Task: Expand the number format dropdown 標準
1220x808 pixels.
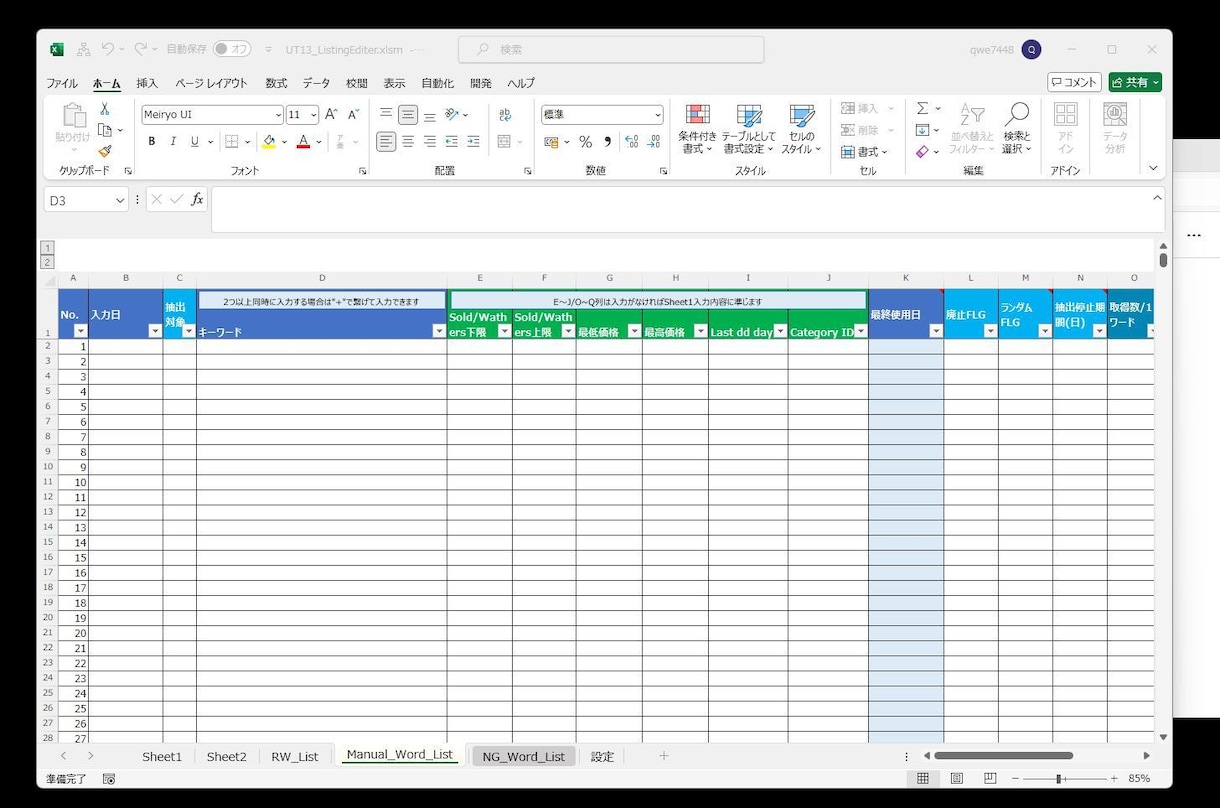Action: (x=657, y=115)
